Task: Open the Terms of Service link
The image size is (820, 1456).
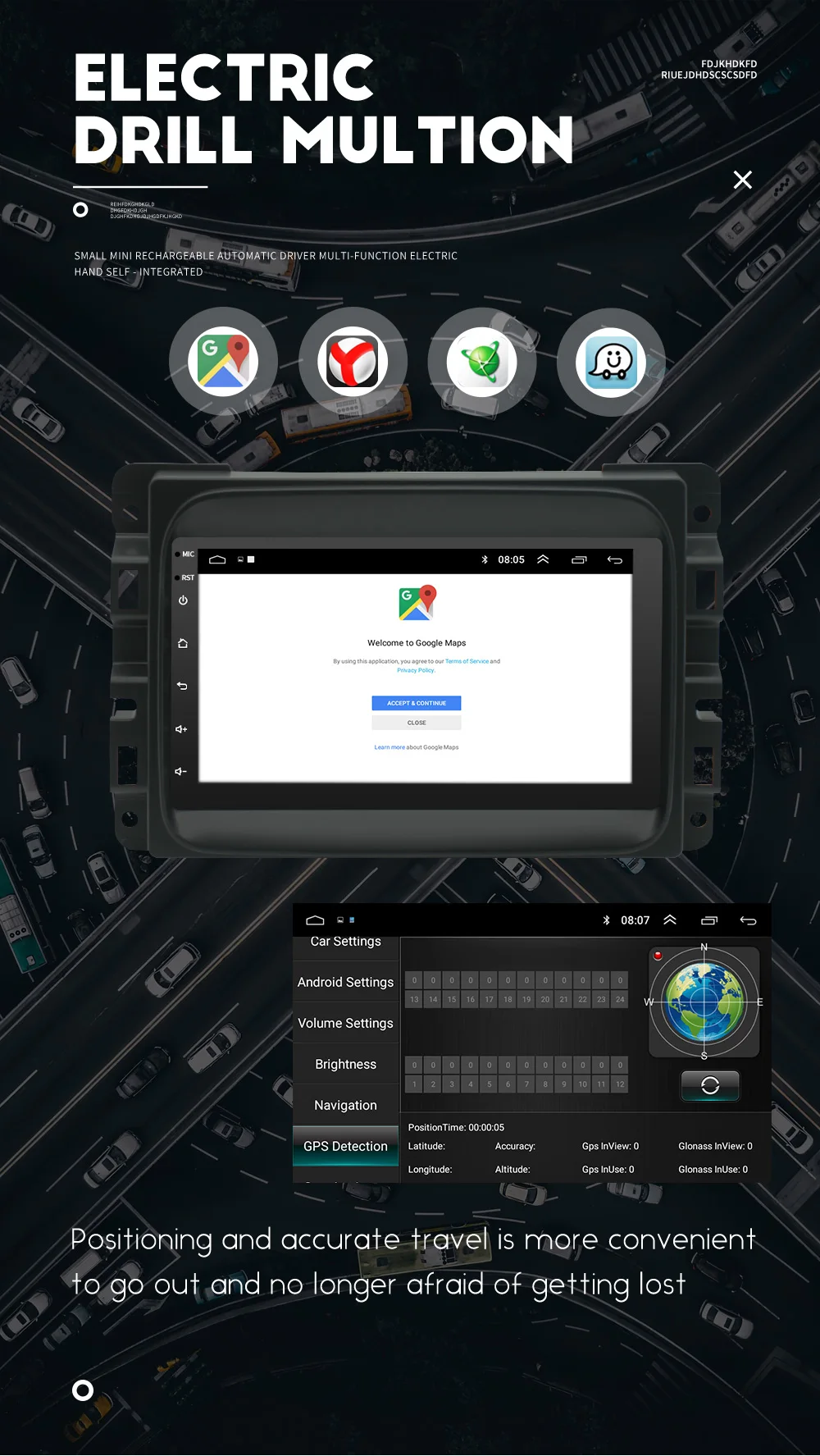Action: (x=467, y=661)
